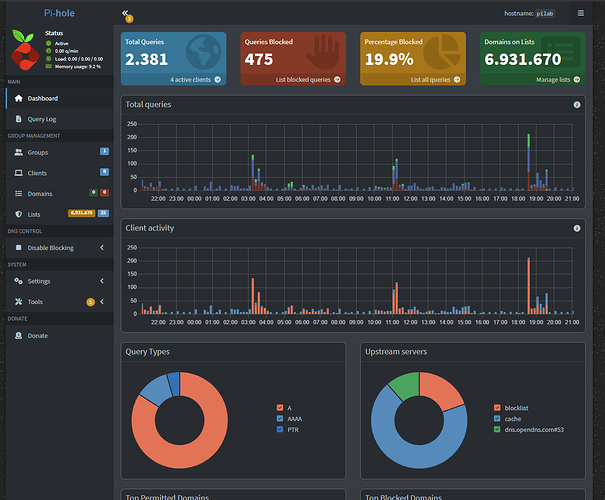
Task: Expand Settings submenu chevron
Action: (102, 281)
